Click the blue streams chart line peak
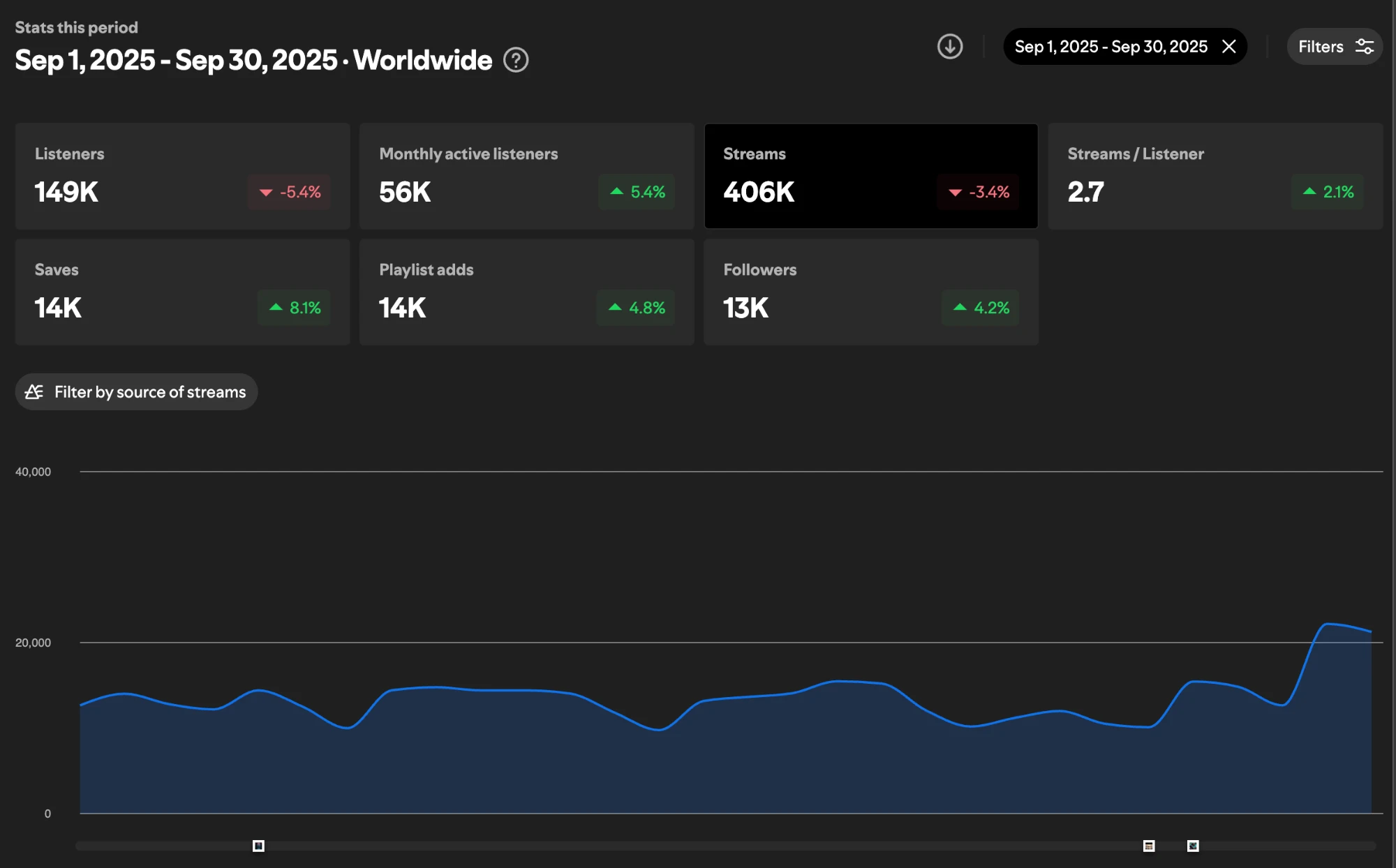 [1328, 624]
